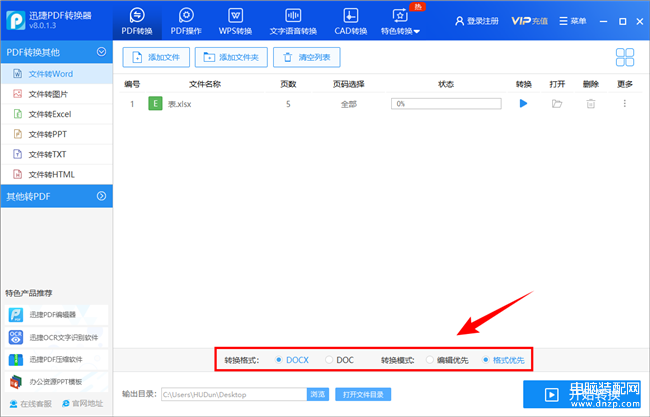This screenshot has height=417, width=650.
Task: Click the 打开文件目录 button
Action: click(363, 394)
